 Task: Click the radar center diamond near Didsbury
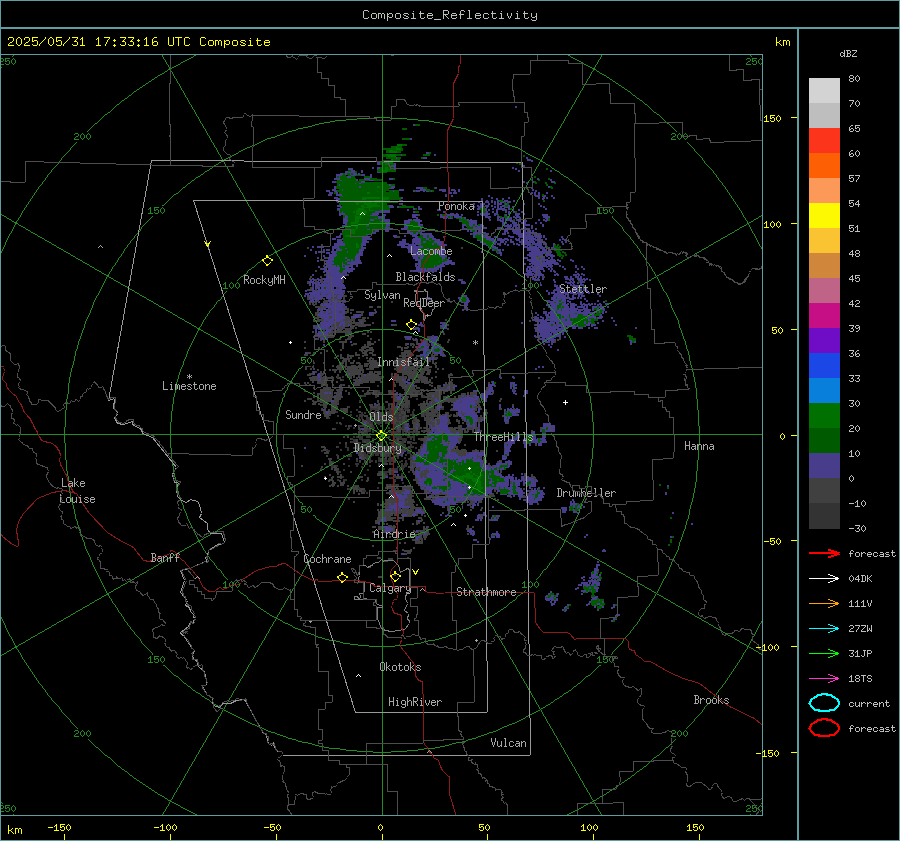(x=381, y=436)
